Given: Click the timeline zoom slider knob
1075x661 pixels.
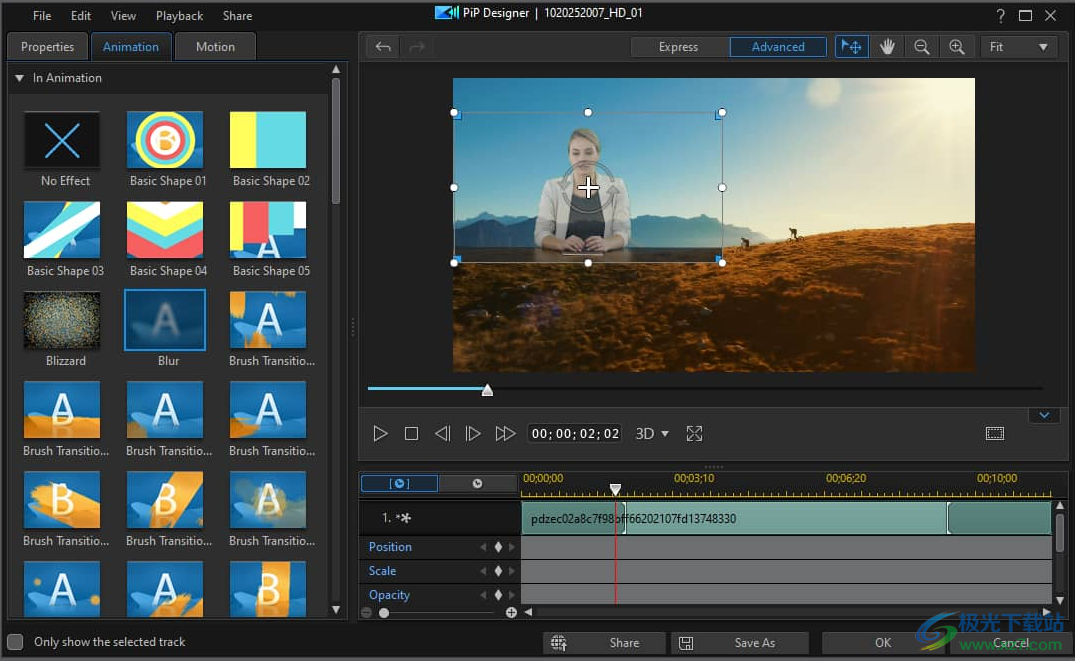Looking at the screenshot, I should click(384, 612).
